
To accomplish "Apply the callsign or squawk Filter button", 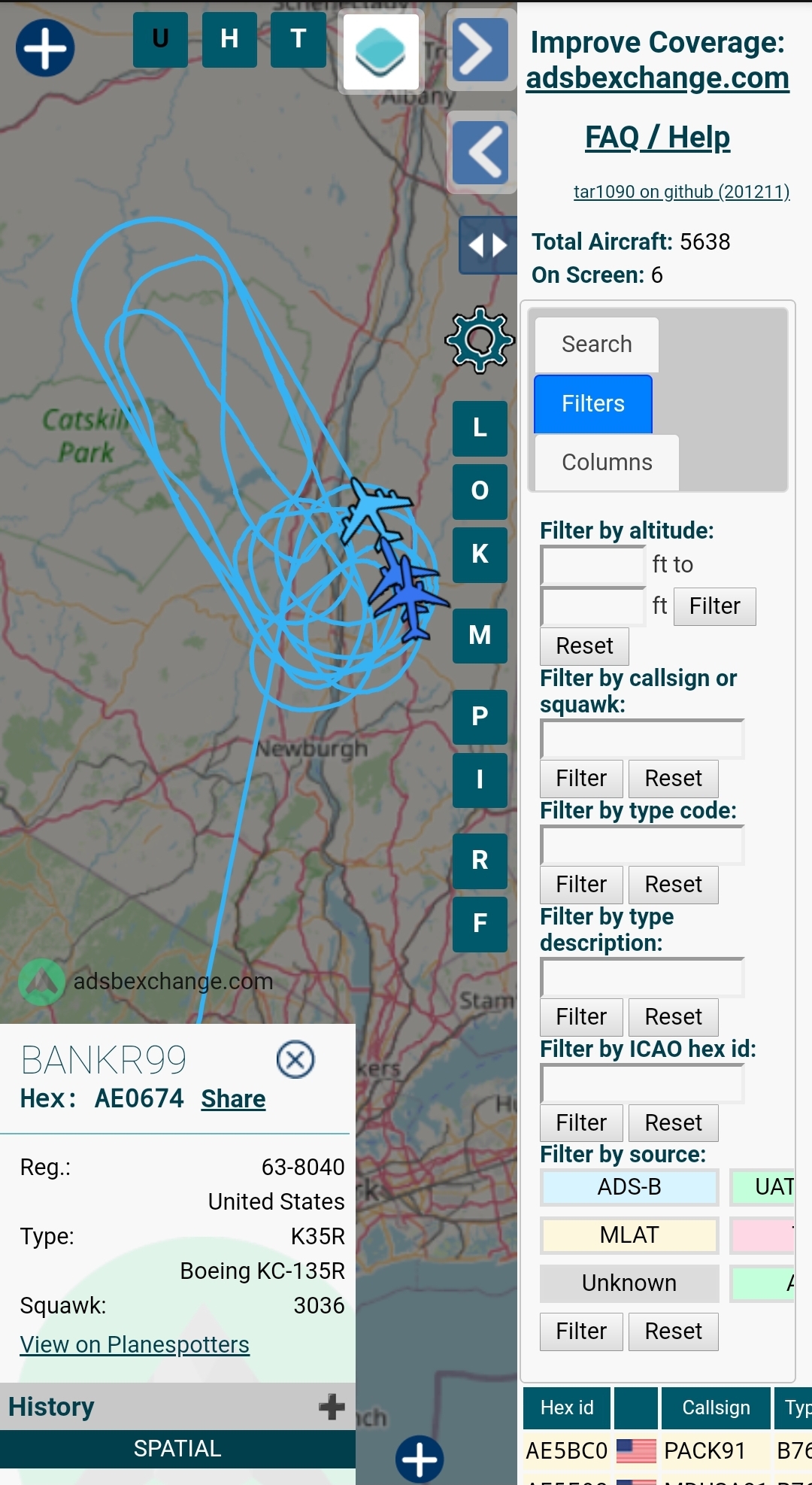I will coord(582,779).
